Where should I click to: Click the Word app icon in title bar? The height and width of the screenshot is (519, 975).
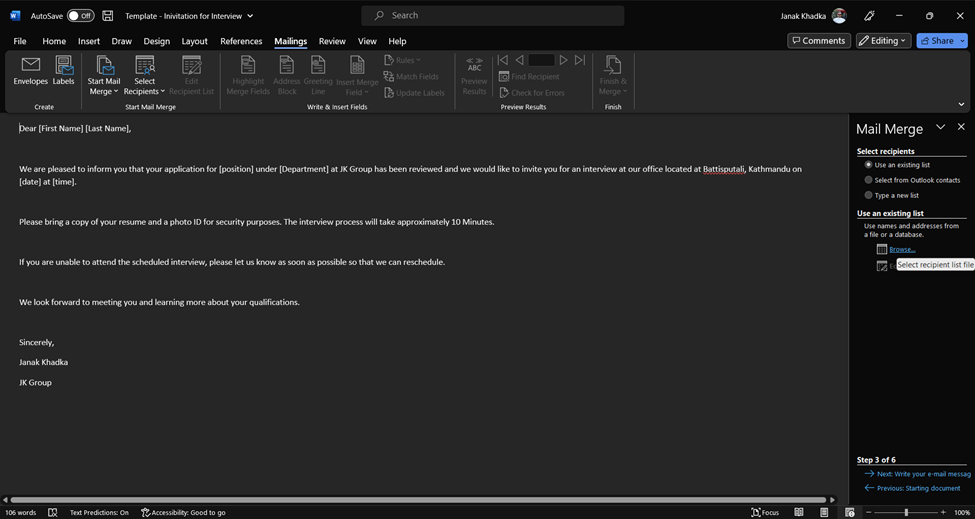[x=15, y=16]
